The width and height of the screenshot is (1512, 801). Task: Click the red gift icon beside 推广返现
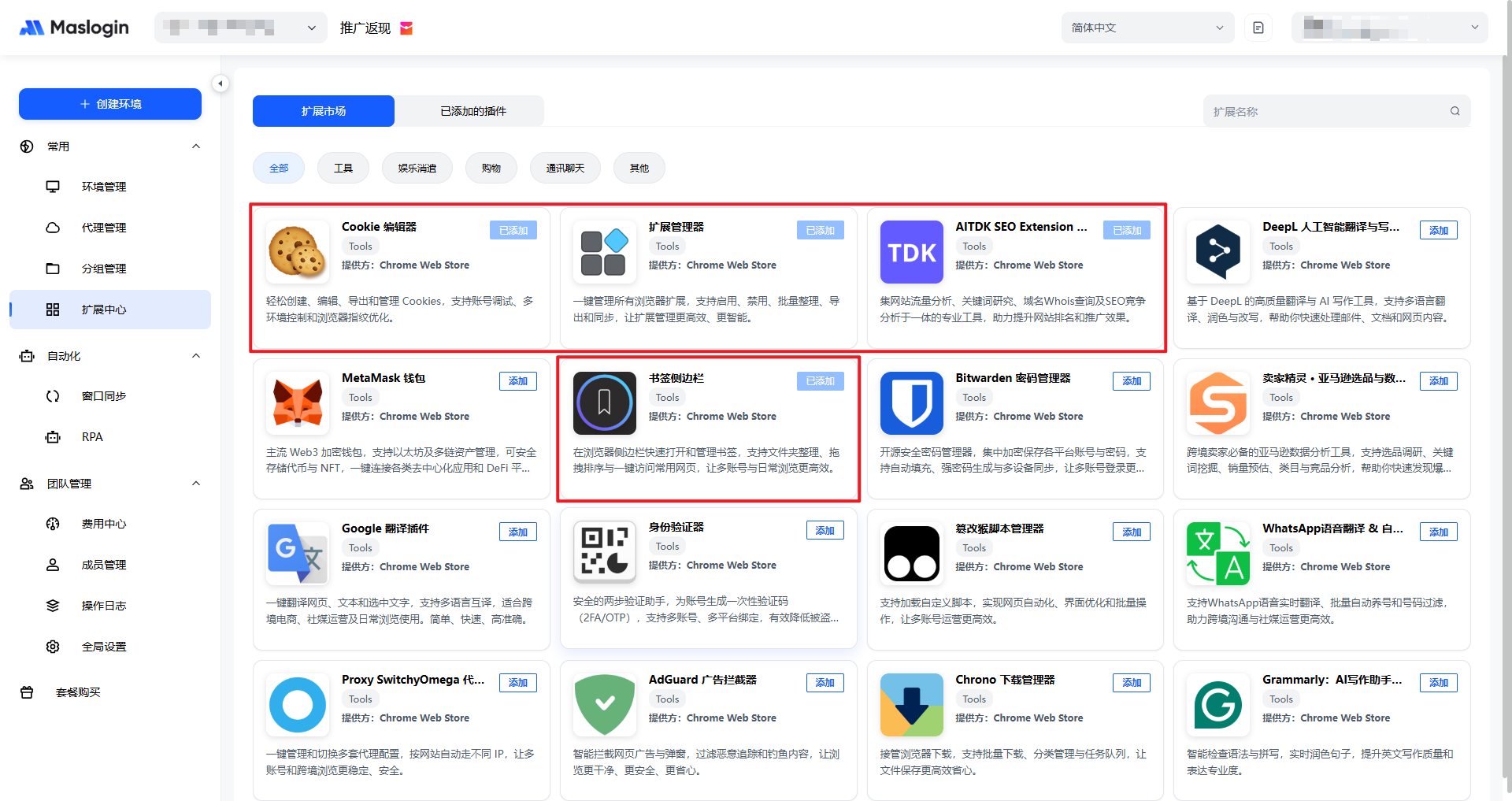(406, 28)
